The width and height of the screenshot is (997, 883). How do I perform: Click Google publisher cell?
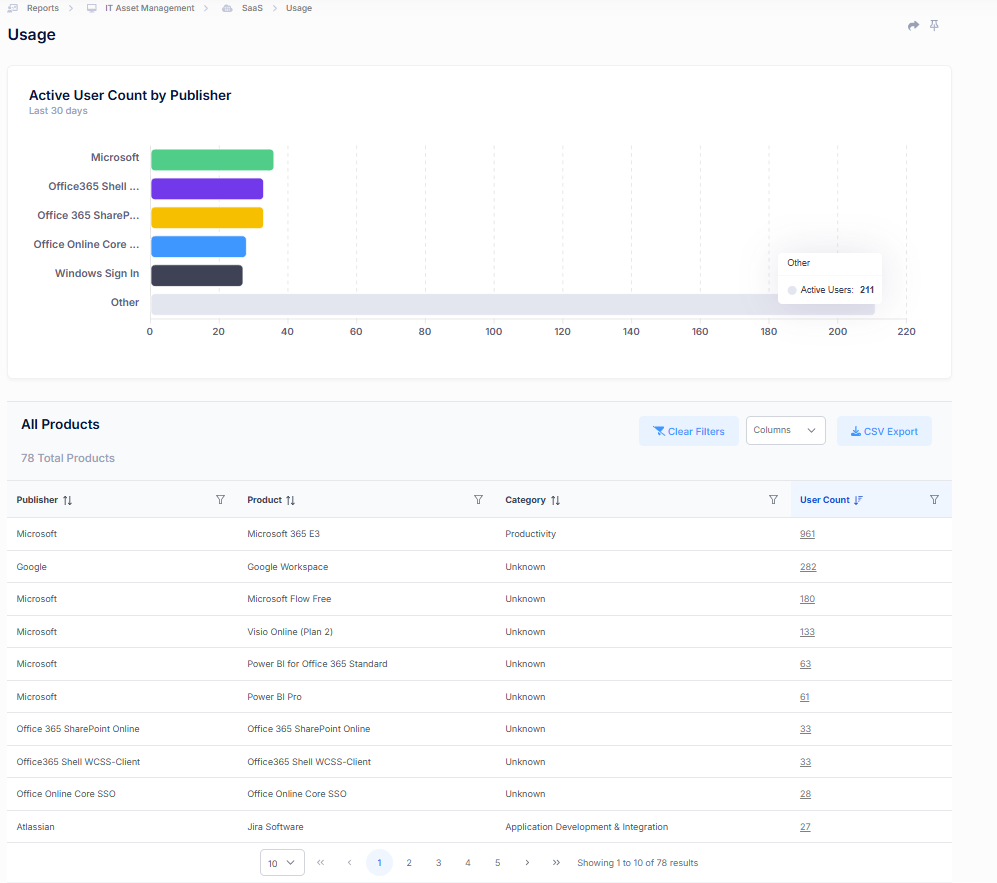32,567
